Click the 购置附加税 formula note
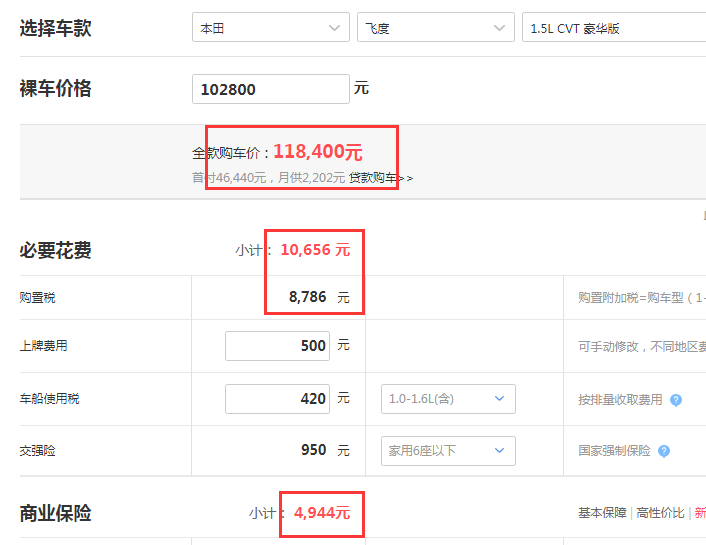Image resolution: width=706 pixels, height=545 pixels. pos(642,298)
